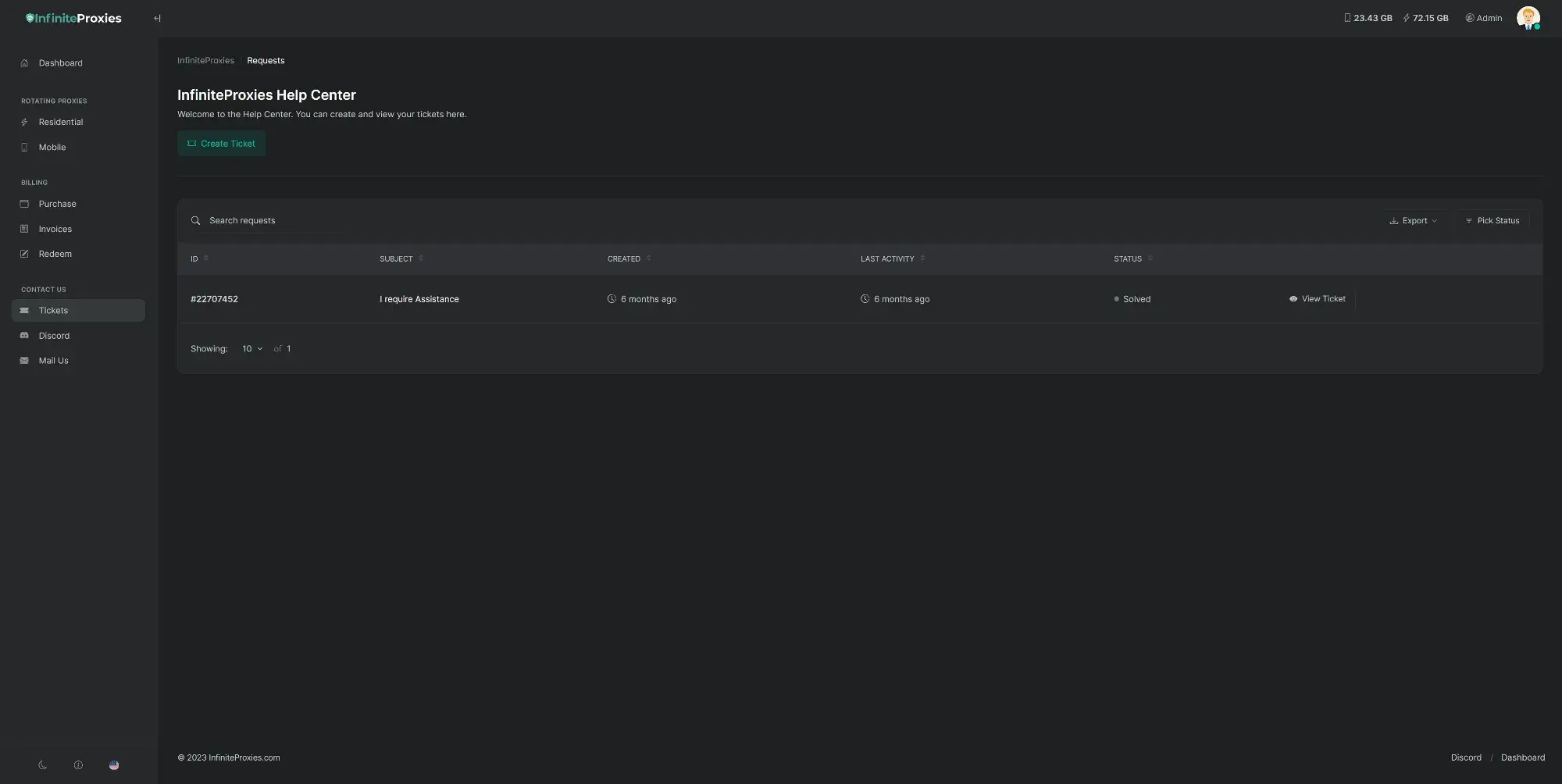This screenshot has width=1562, height=784.
Task: Click the residential balance 72.15 GB
Action: point(1425,18)
